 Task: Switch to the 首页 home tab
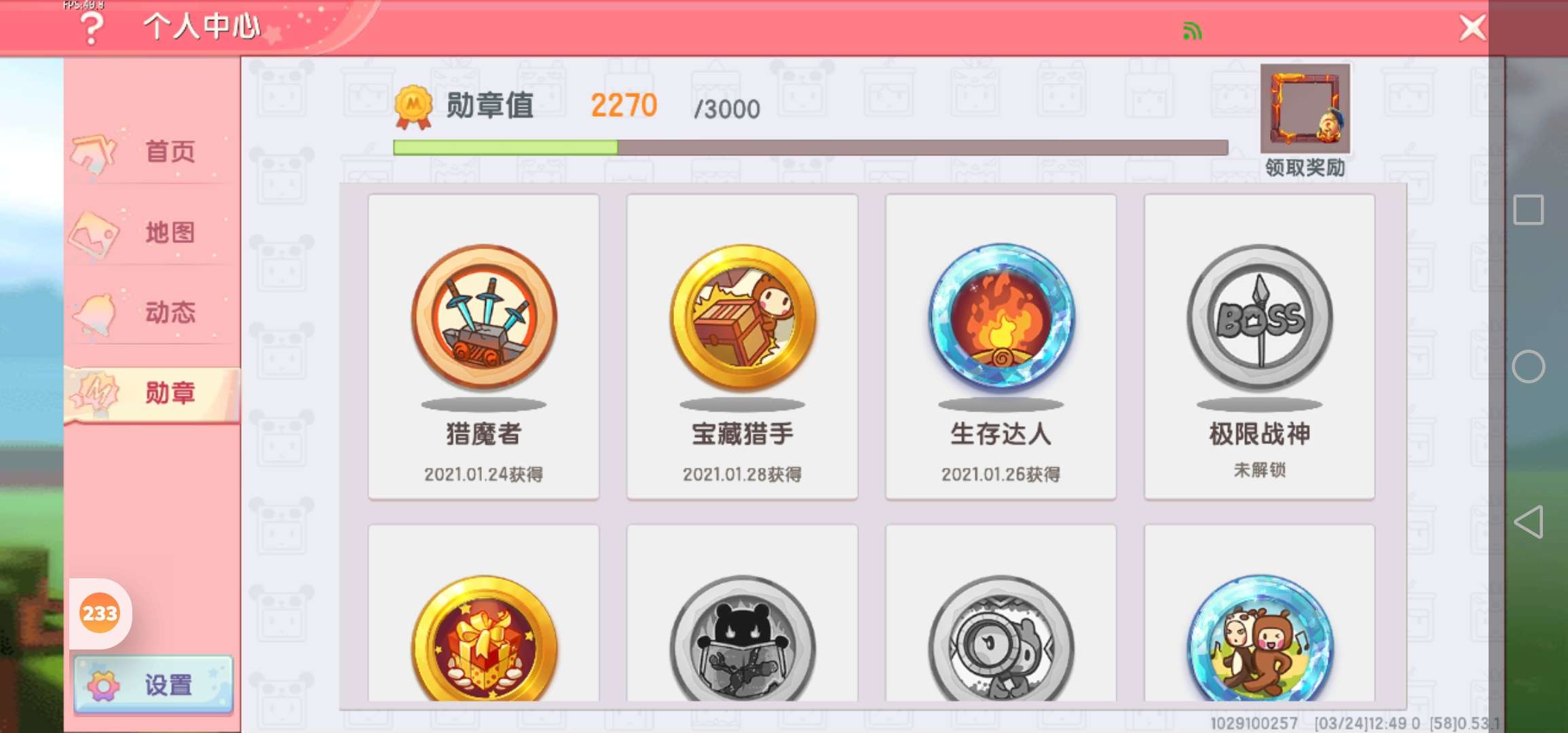153,151
